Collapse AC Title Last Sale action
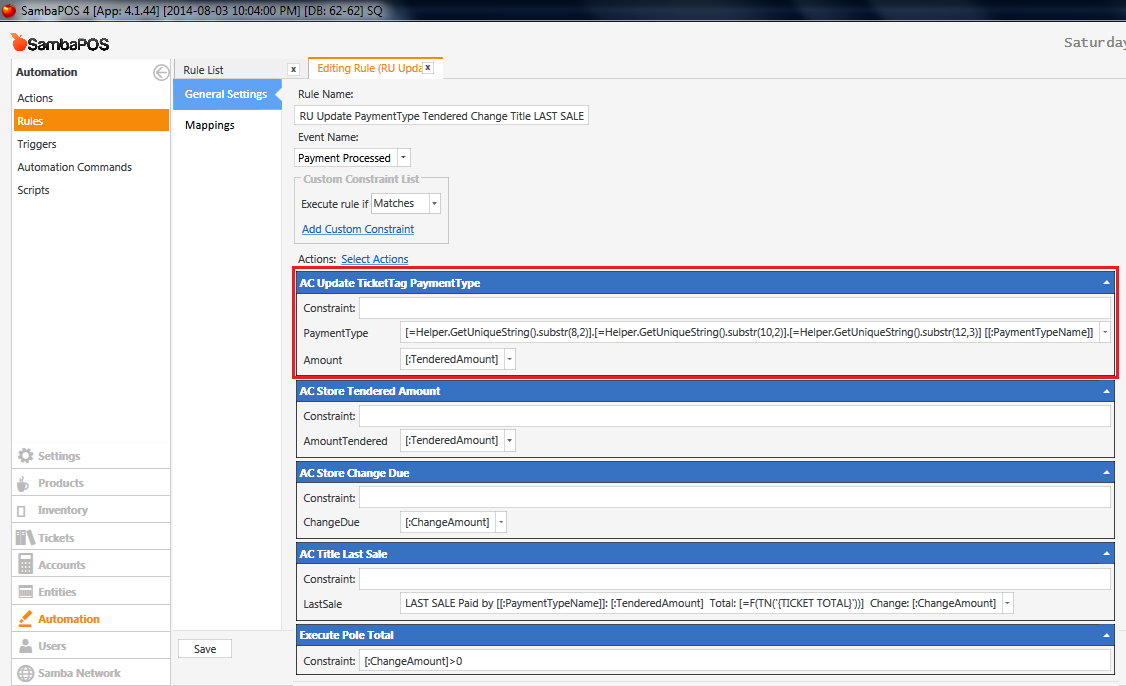1126x686 pixels. click(x=1106, y=554)
